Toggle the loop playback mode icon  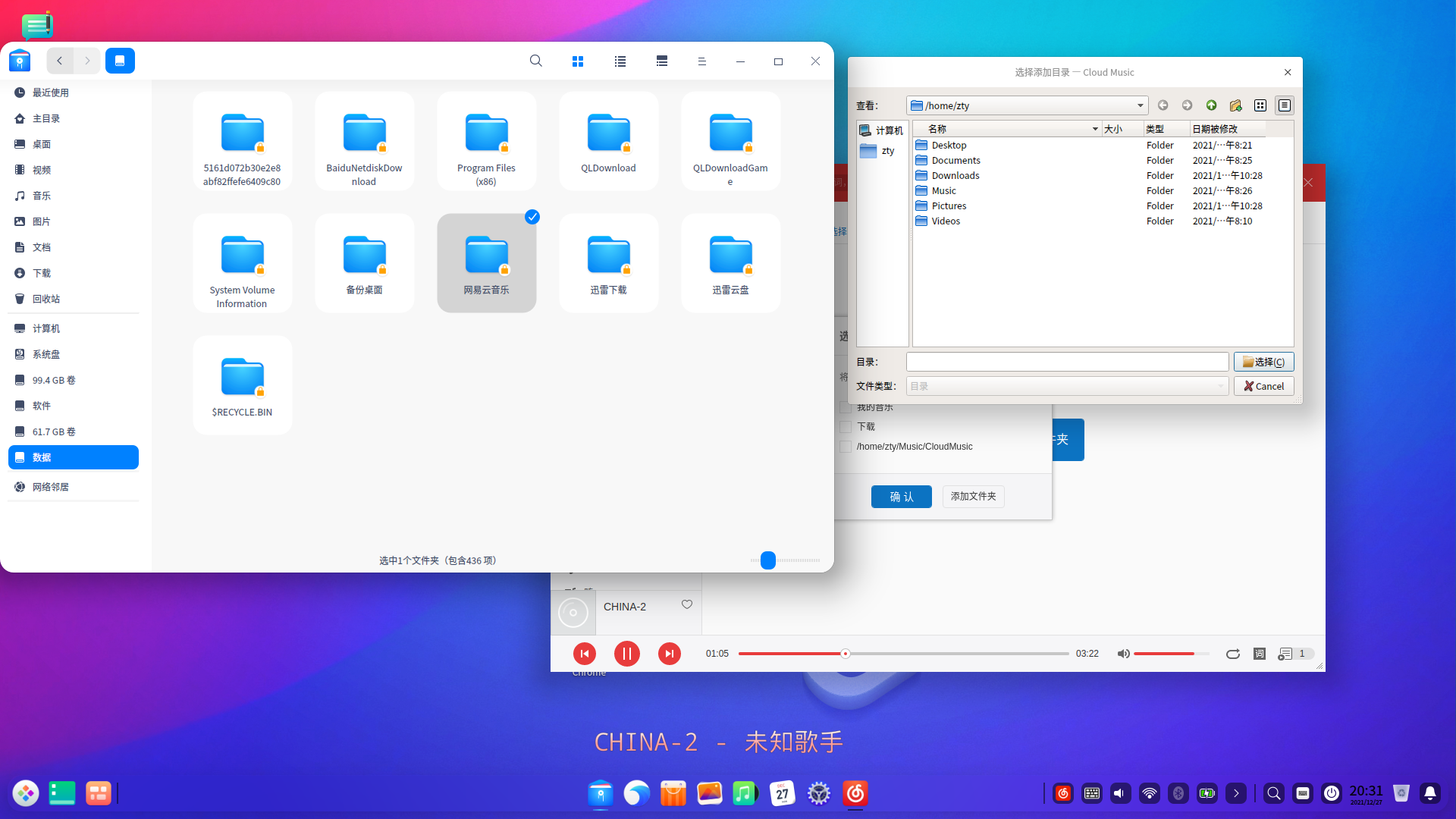coord(1233,654)
